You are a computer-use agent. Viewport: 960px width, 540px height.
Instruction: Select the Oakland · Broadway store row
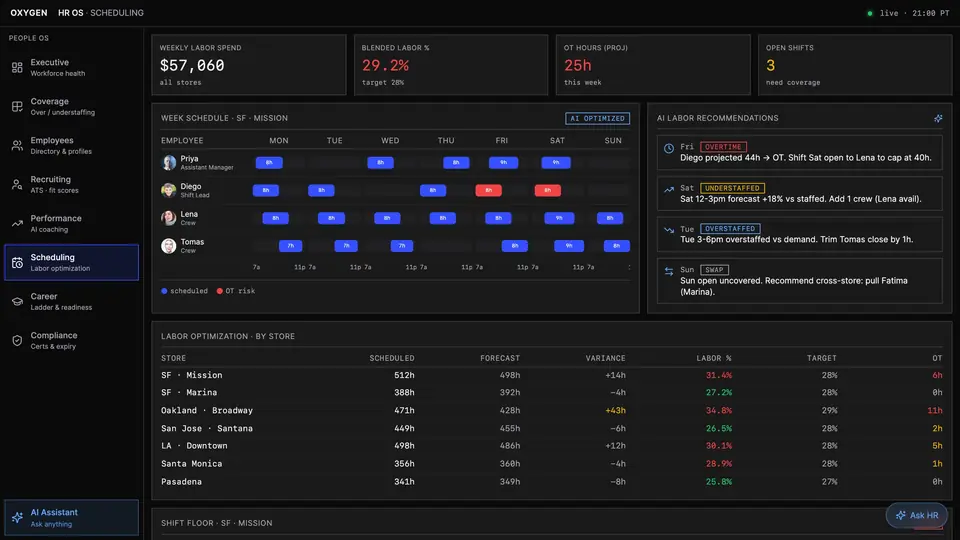551,410
